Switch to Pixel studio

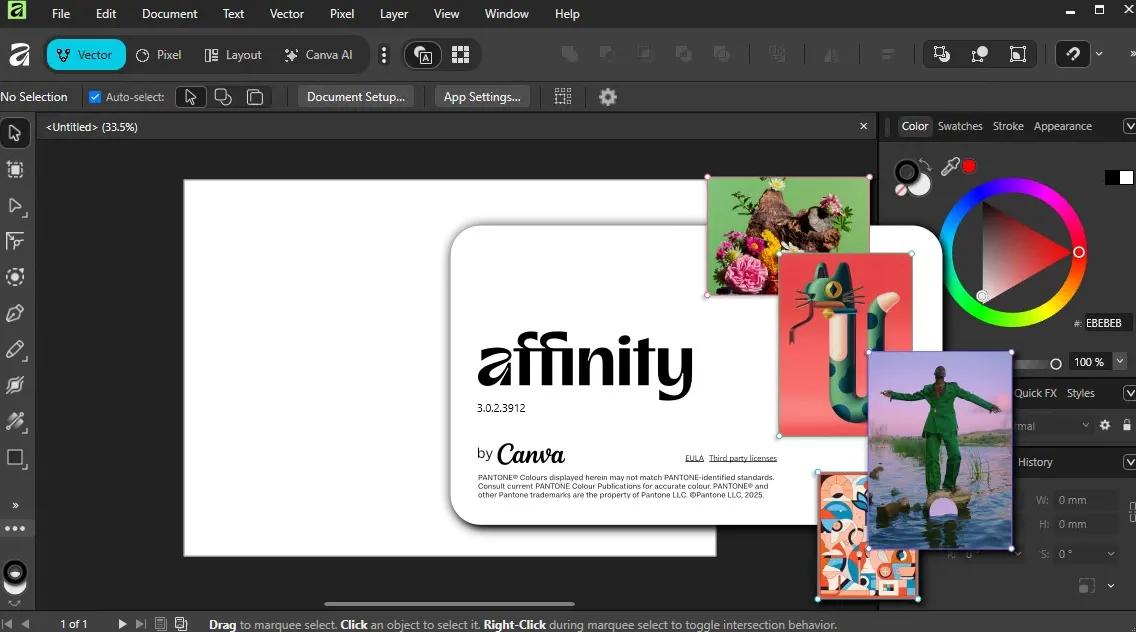[159, 55]
